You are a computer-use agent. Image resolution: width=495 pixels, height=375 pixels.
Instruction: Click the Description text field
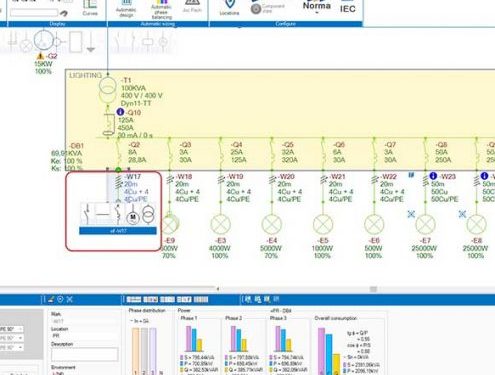point(84,354)
